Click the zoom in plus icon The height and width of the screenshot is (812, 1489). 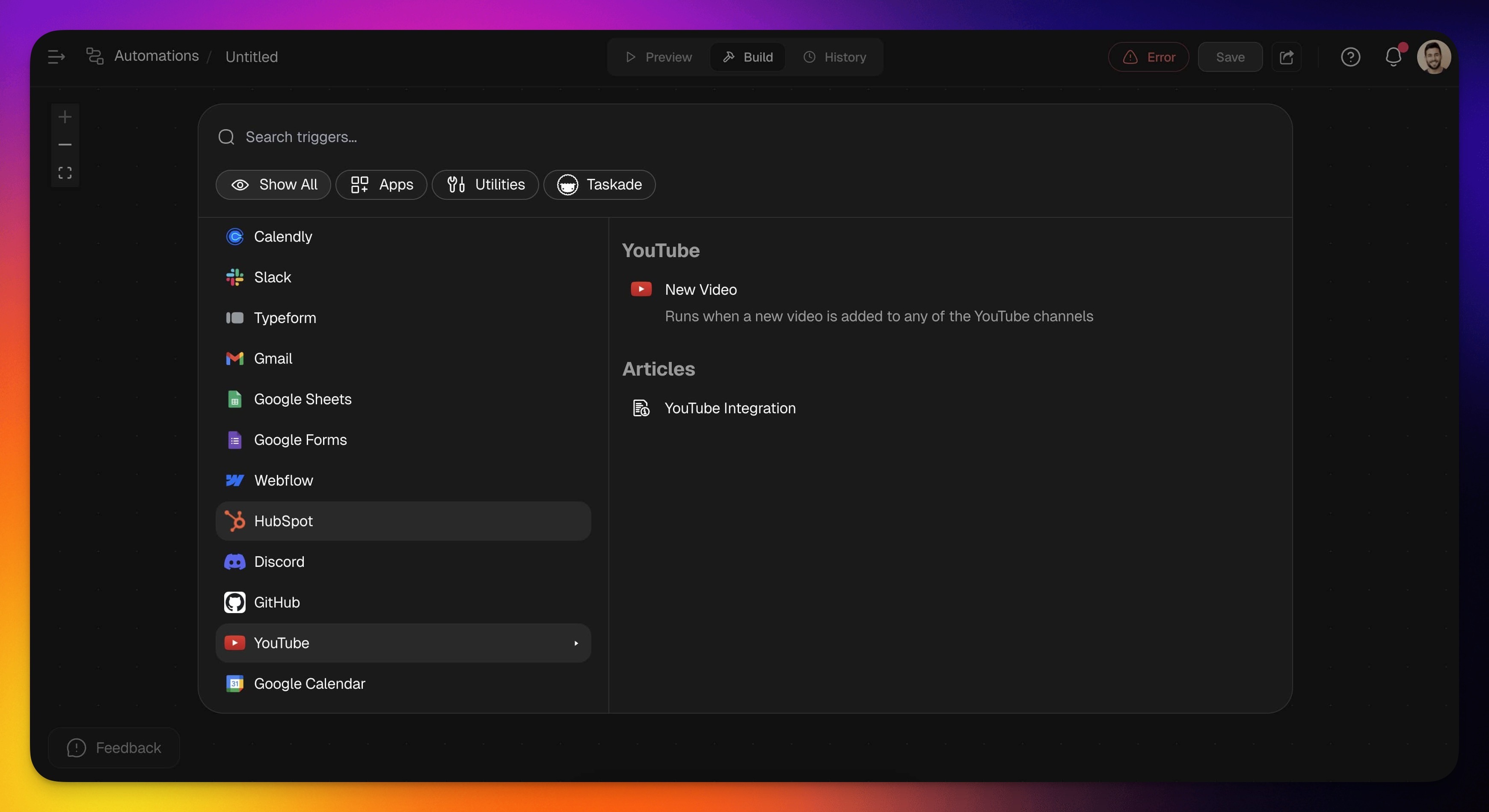[x=65, y=117]
